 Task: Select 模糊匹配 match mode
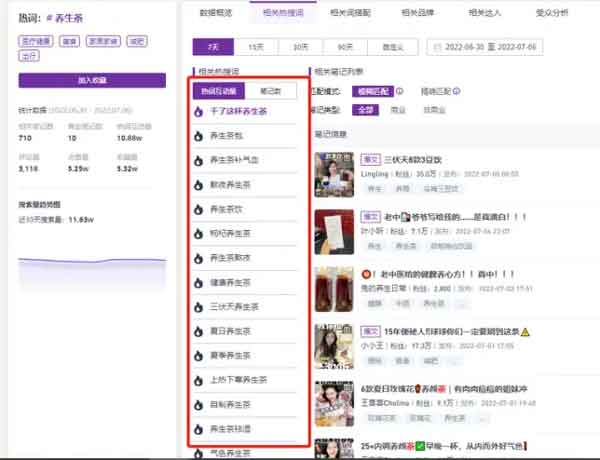373,91
